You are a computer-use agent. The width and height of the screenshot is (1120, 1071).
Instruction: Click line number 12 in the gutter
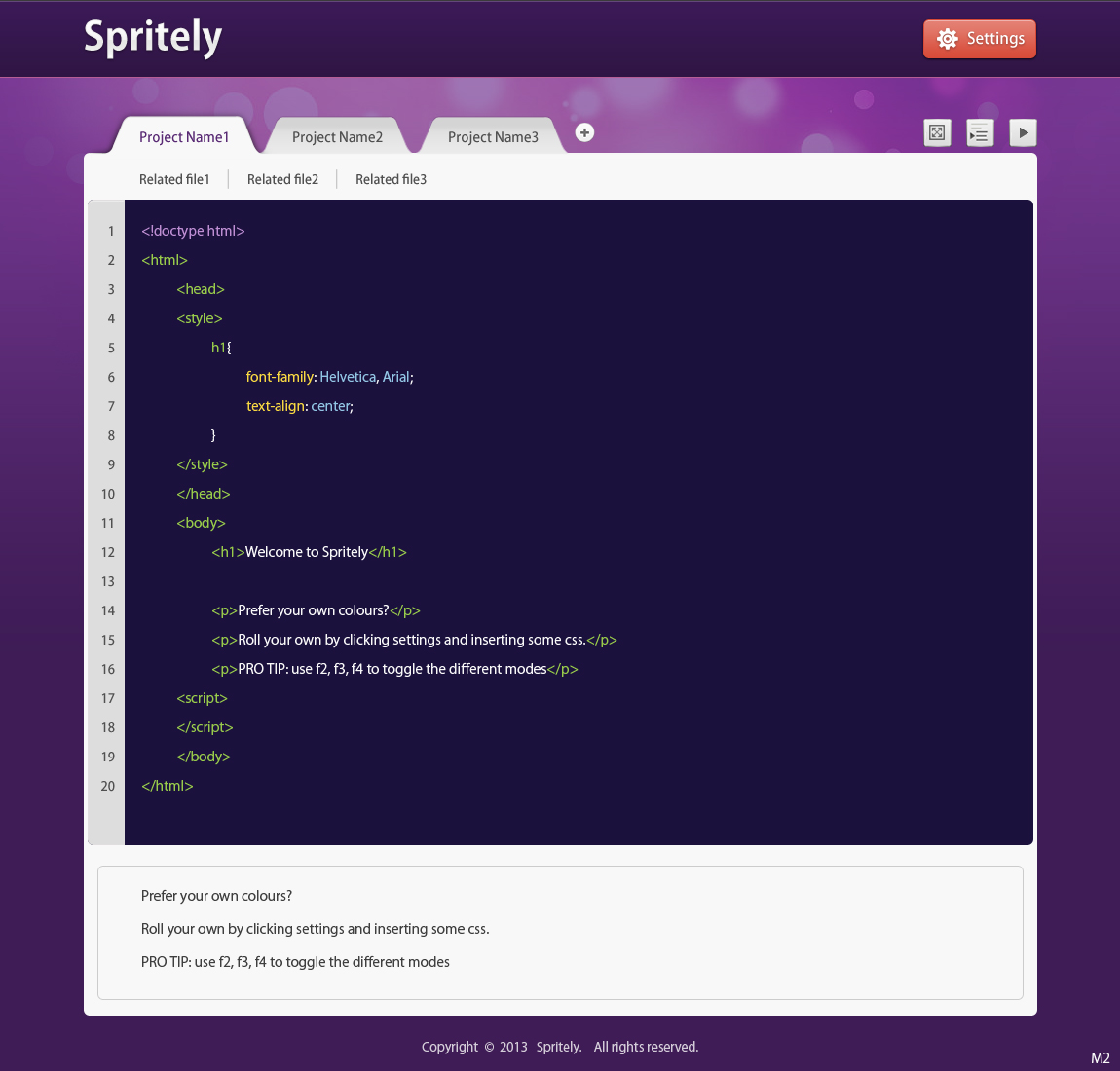coord(108,552)
